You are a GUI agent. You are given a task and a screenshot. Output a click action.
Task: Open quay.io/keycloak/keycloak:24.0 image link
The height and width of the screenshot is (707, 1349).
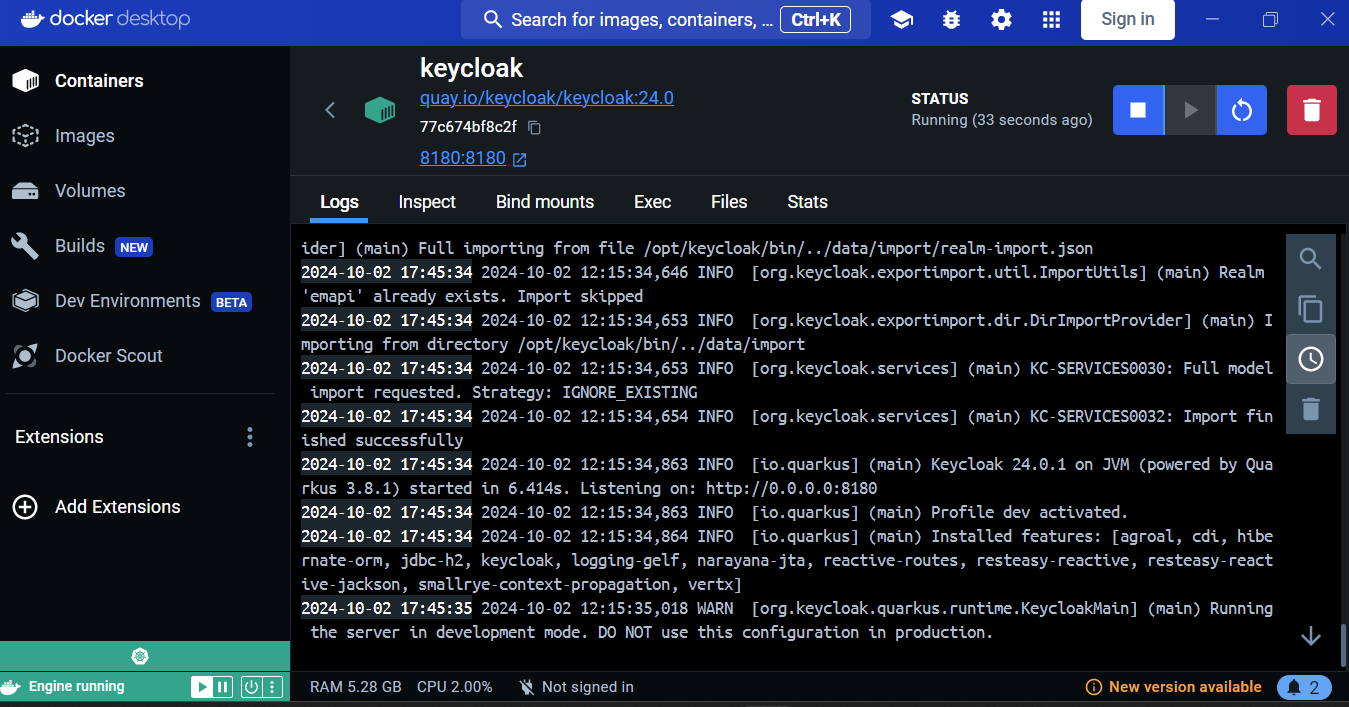547,98
